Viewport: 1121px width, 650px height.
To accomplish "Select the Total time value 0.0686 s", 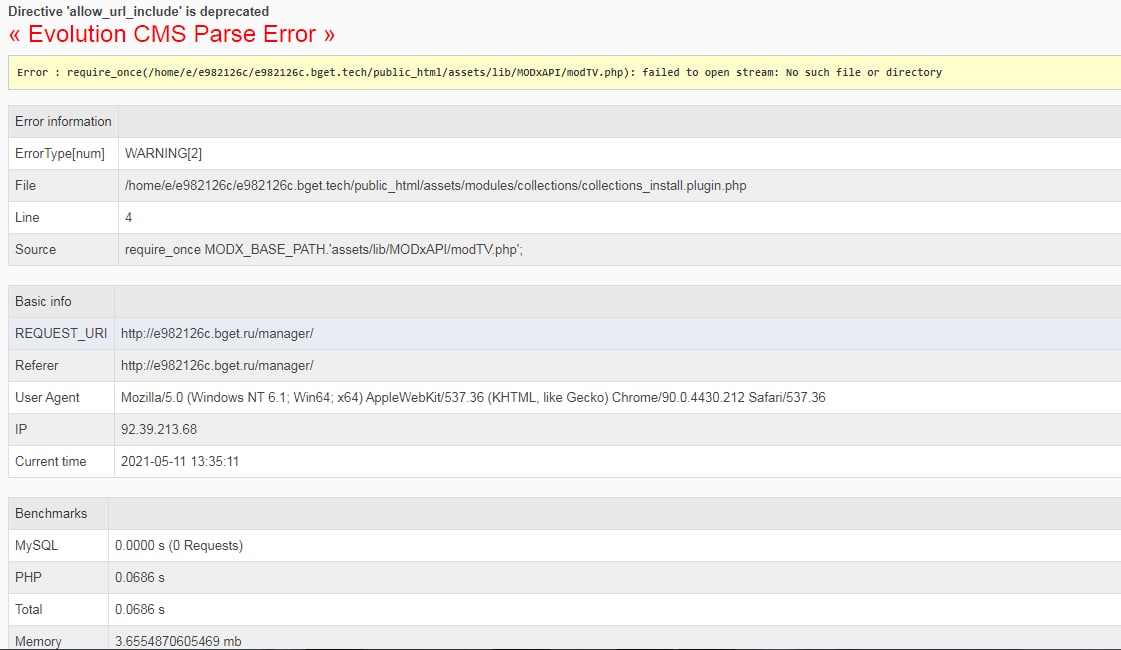I will 140,610.
